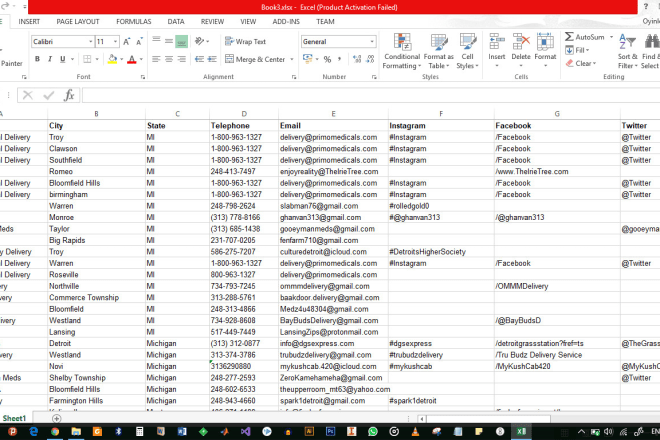The width and height of the screenshot is (660, 440).
Task: Select the Sheet1 tab
Action: [14, 418]
